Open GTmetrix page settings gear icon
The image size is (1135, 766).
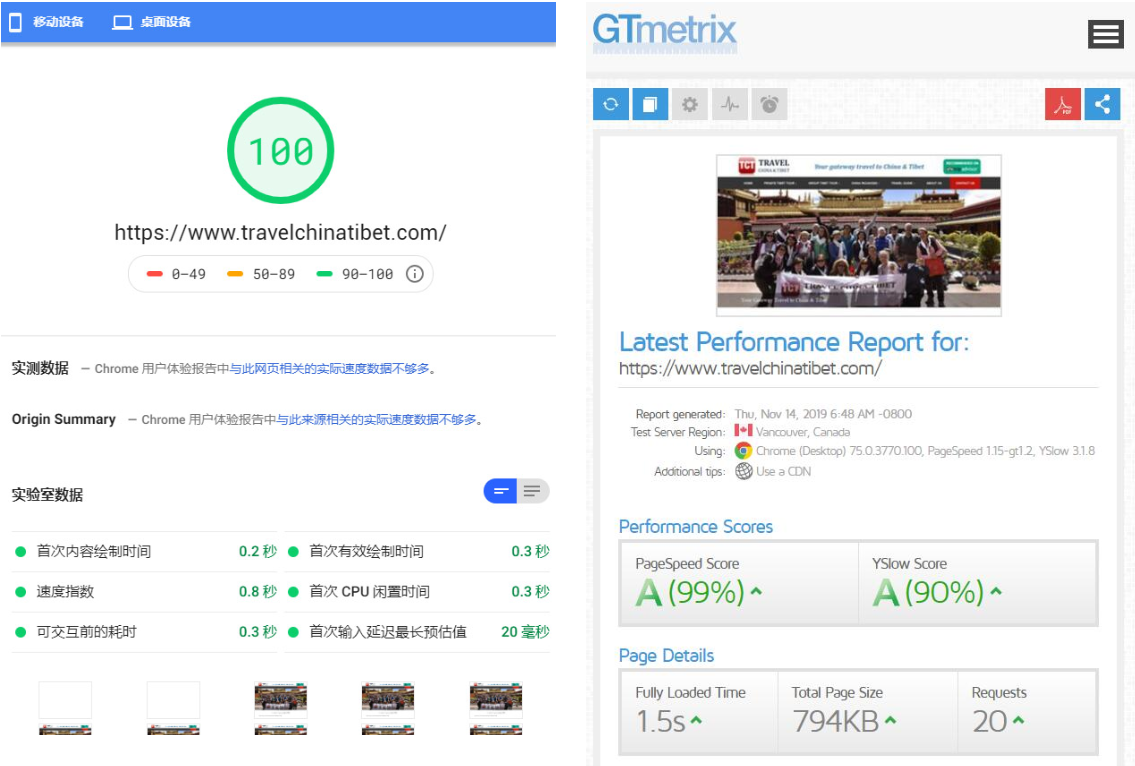coord(689,104)
